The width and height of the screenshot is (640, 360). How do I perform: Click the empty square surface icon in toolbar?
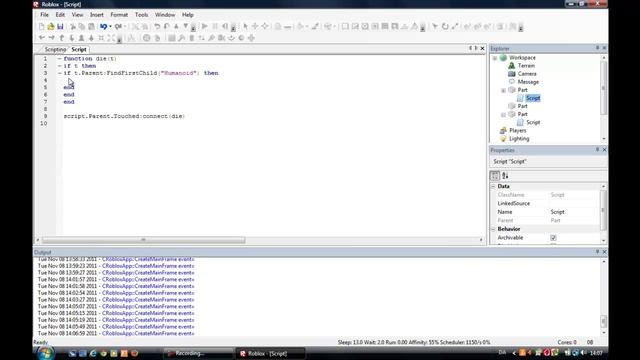click(345, 27)
